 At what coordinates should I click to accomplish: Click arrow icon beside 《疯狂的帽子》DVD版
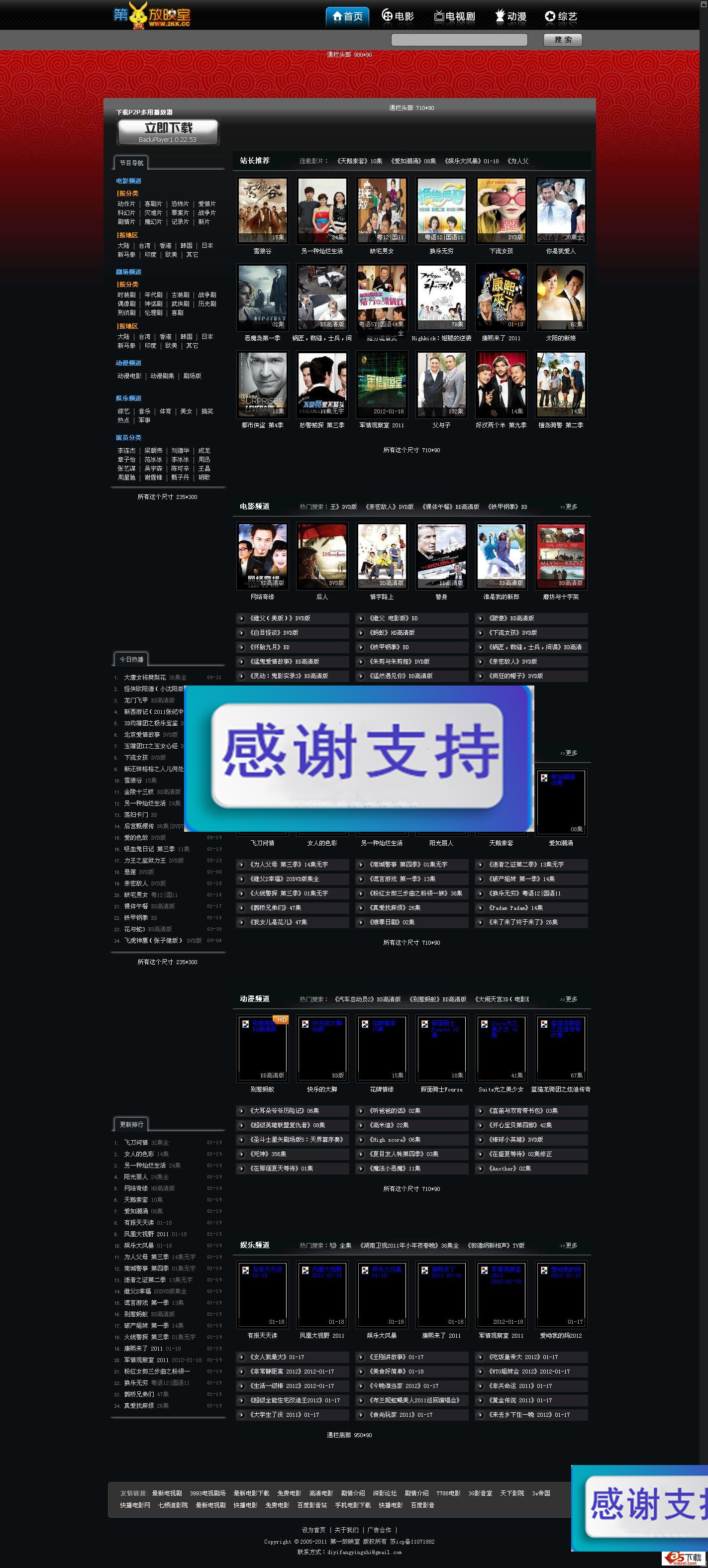(480, 676)
